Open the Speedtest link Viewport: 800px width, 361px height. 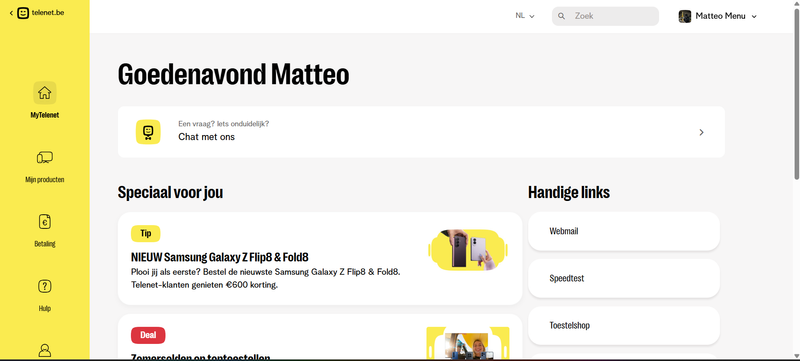coord(623,278)
